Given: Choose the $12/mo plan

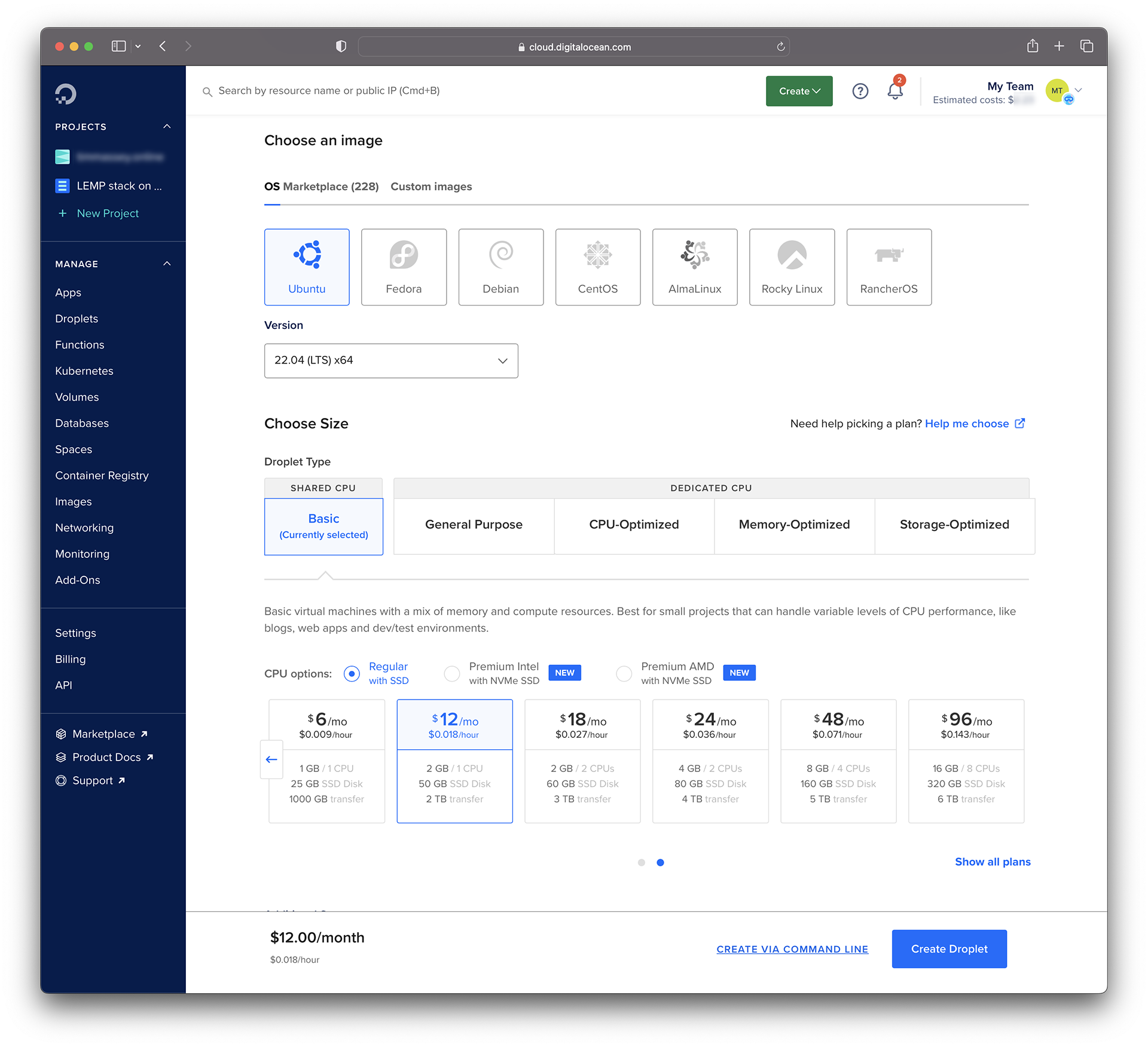Looking at the screenshot, I should click(x=454, y=761).
